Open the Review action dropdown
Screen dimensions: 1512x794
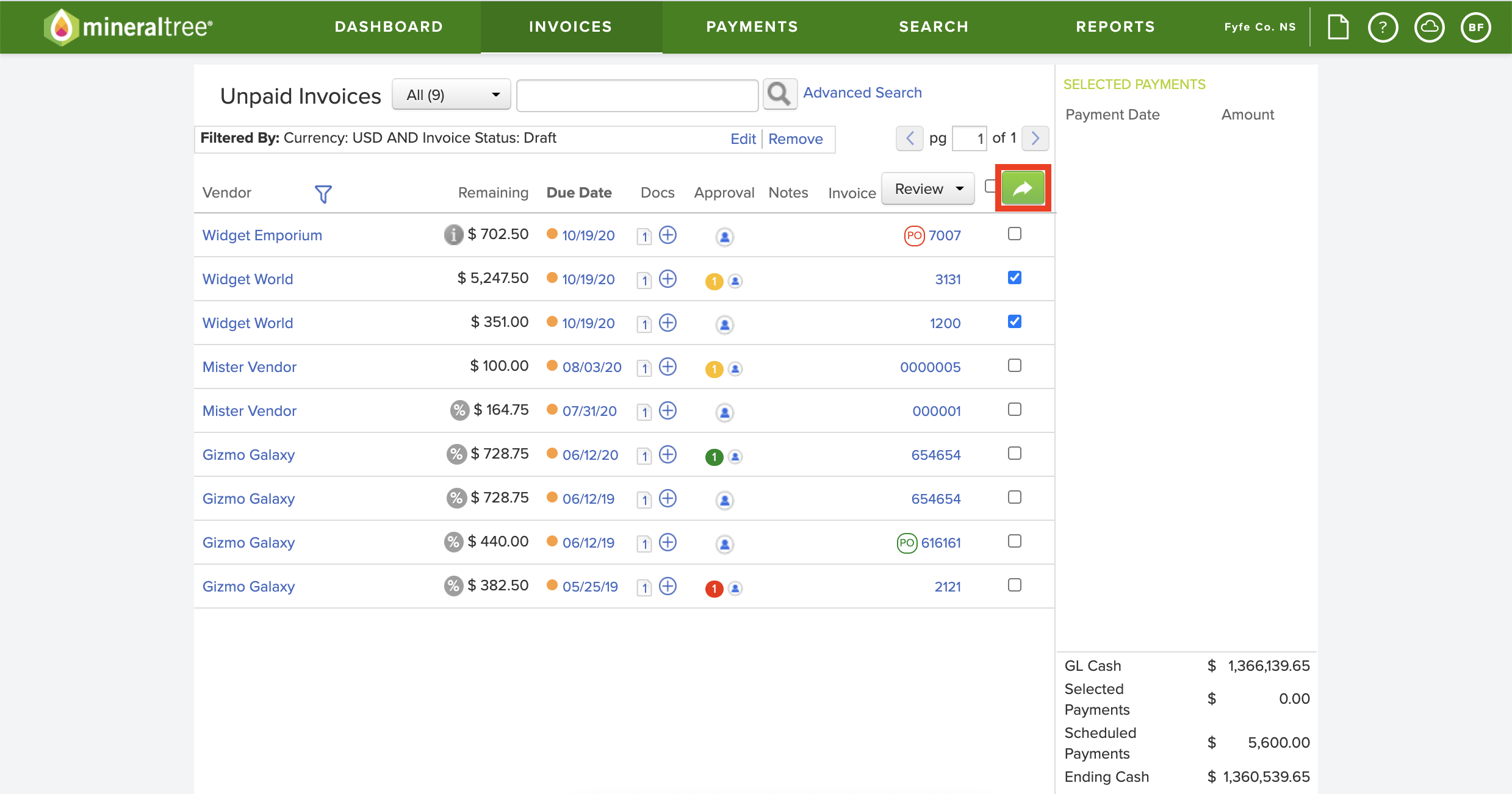click(928, 189)
